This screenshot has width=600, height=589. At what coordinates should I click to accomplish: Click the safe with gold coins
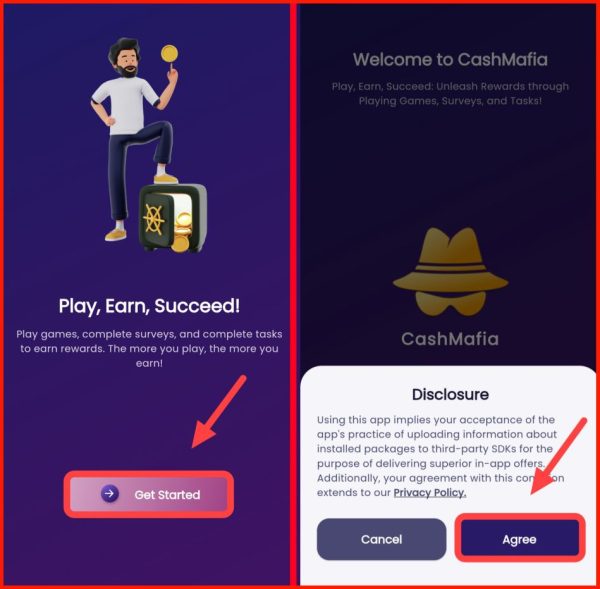(173, 218)
